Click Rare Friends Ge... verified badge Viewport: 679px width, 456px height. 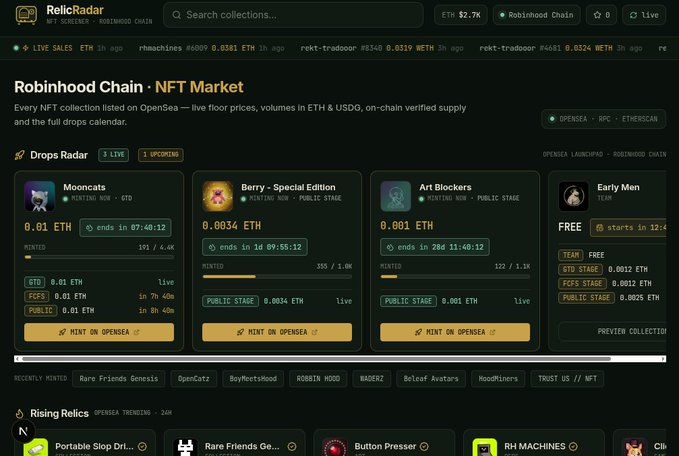coord(292,446)
